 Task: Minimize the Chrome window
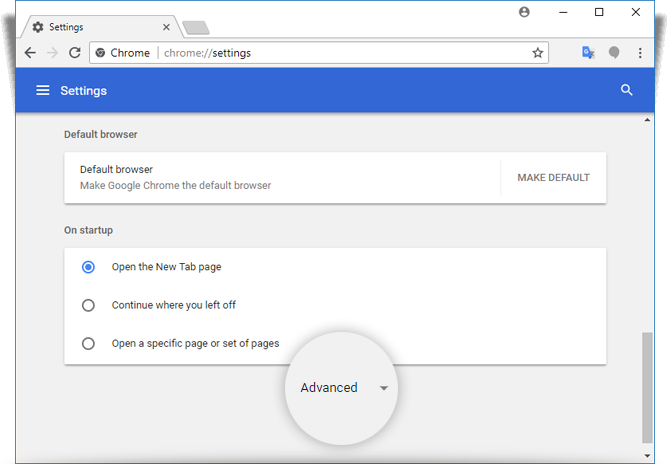563,12
